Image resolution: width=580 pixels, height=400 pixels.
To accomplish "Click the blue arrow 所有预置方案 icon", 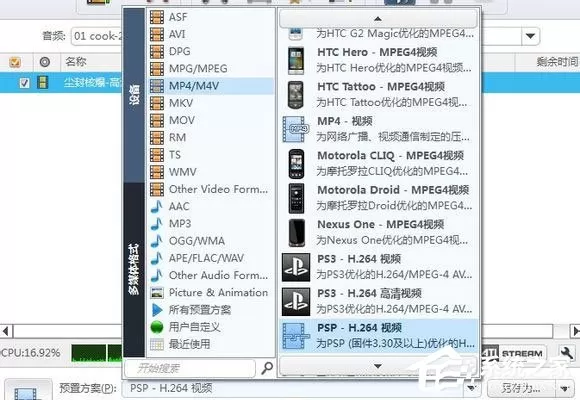I will tap(157, 310).
